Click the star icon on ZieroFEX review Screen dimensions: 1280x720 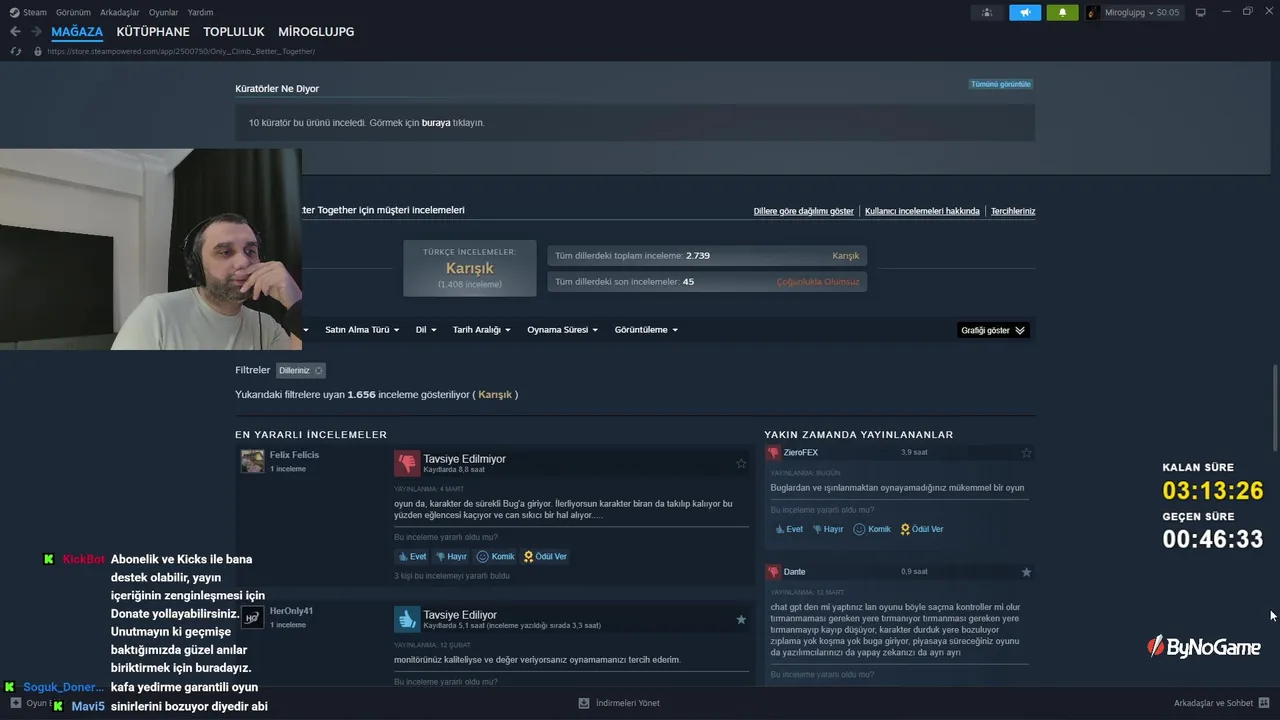(x=1026, y=453)
